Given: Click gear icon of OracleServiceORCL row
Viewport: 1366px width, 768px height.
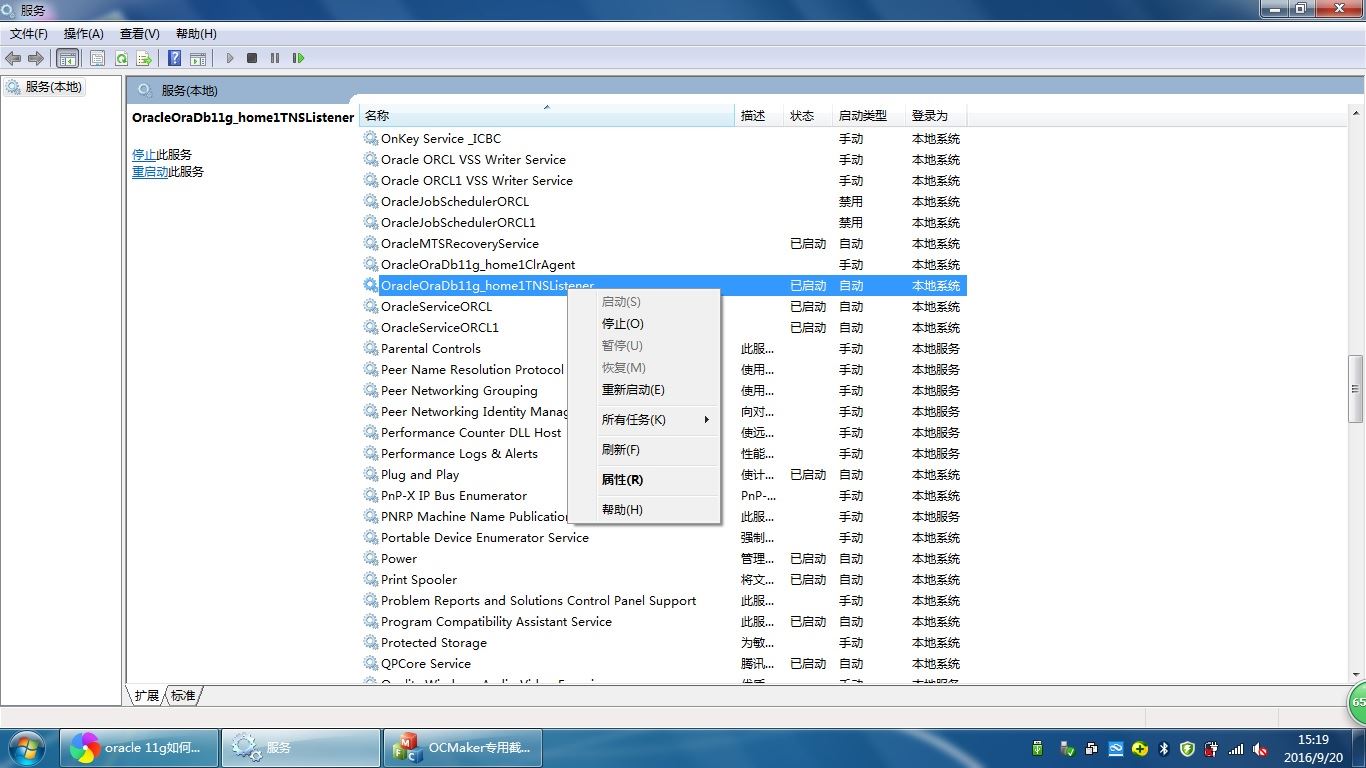Looking at the screenshot, I should point(371,307).
